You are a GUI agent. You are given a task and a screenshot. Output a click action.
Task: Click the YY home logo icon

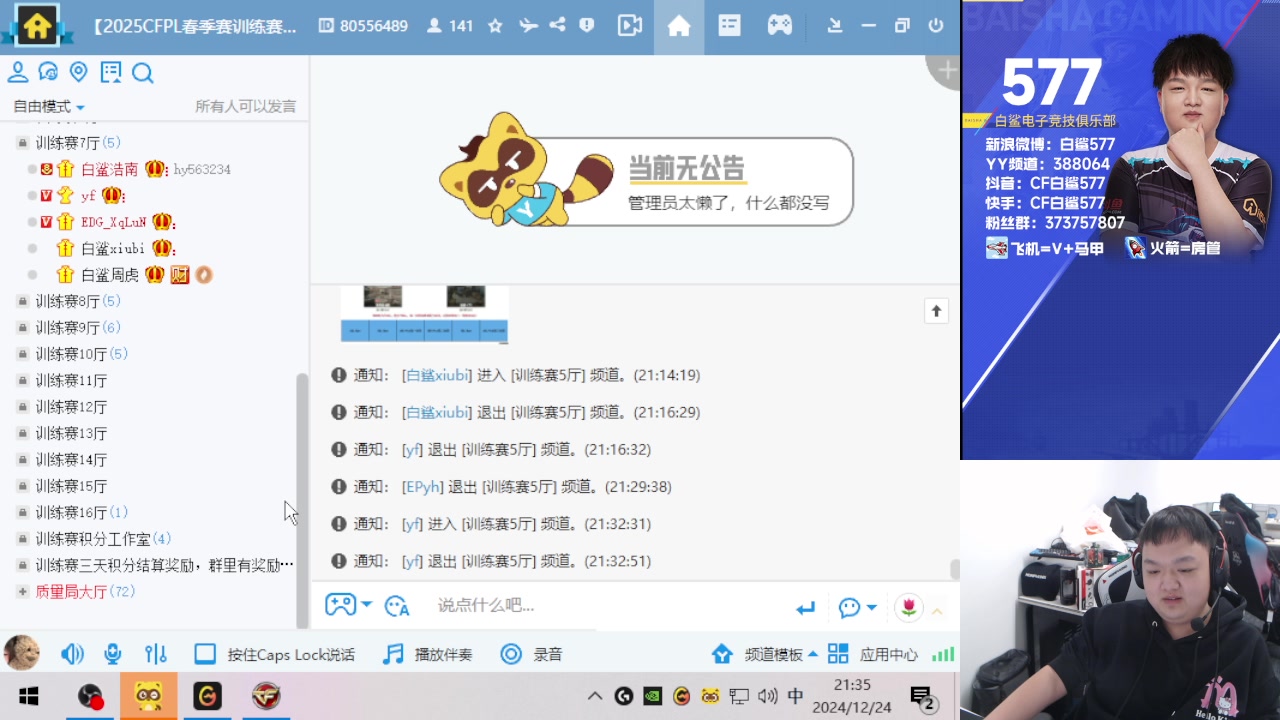[37, 25]
